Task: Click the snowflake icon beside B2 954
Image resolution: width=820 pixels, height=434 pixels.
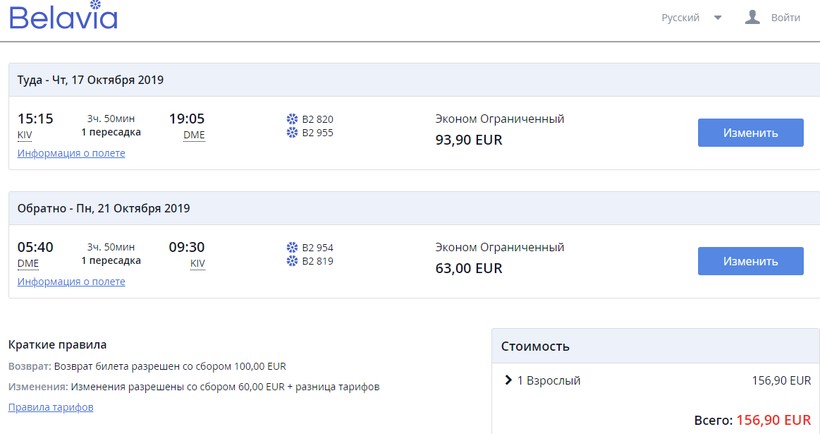Action: point(292,247)
